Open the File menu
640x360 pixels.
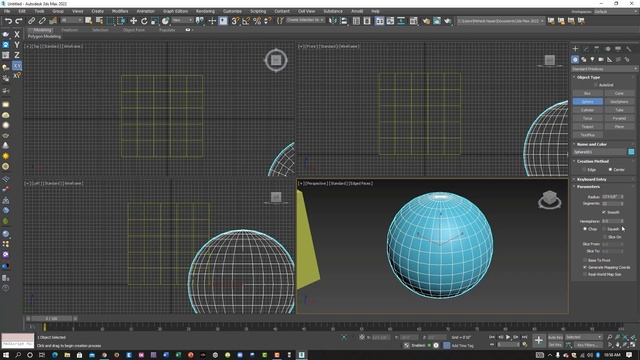pos(7,11)
